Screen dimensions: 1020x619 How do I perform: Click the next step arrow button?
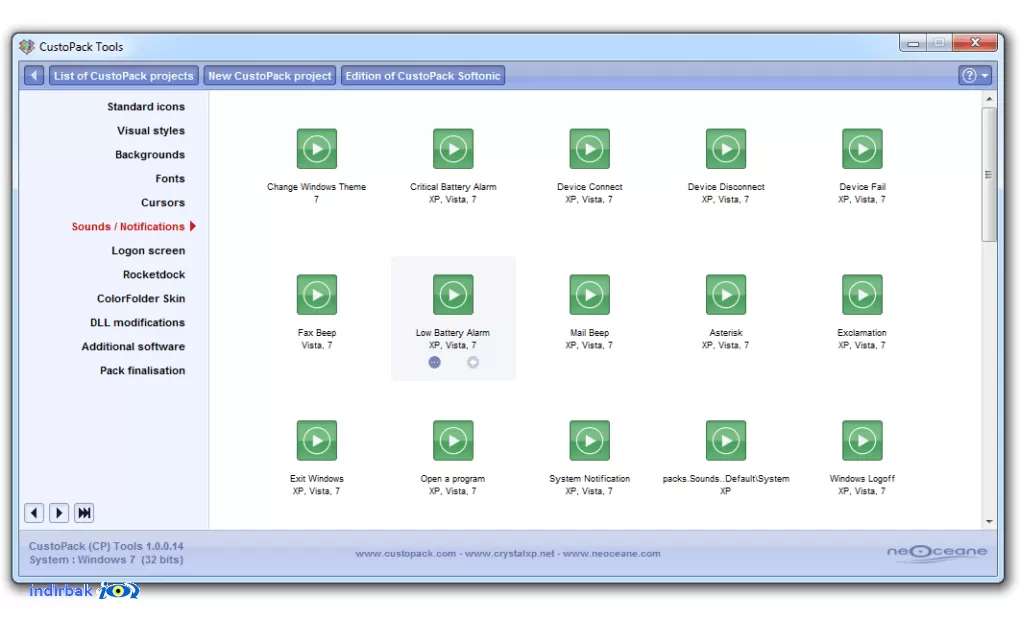pos(59,513)
